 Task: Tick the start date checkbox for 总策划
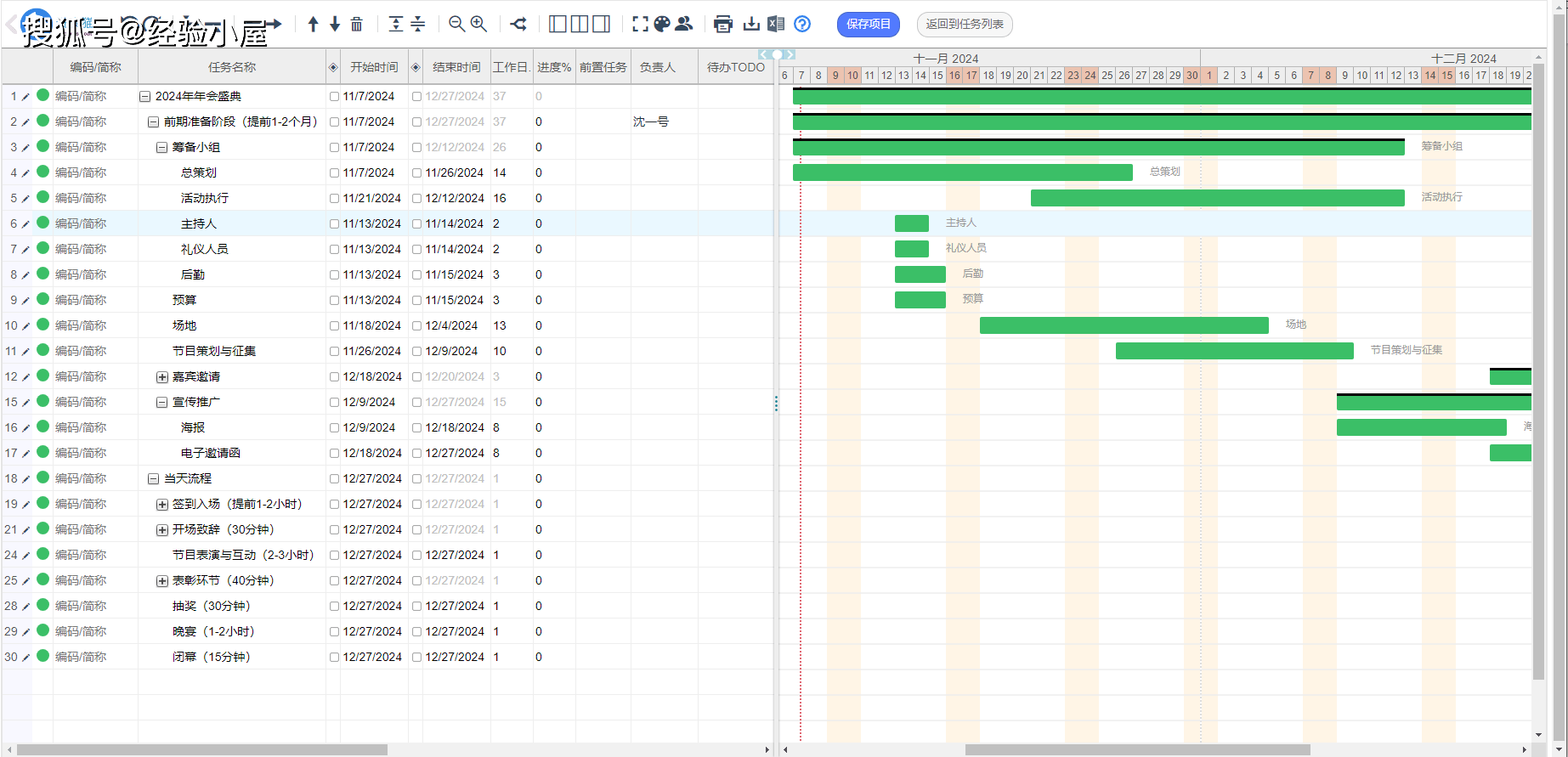tap(335, 173)
